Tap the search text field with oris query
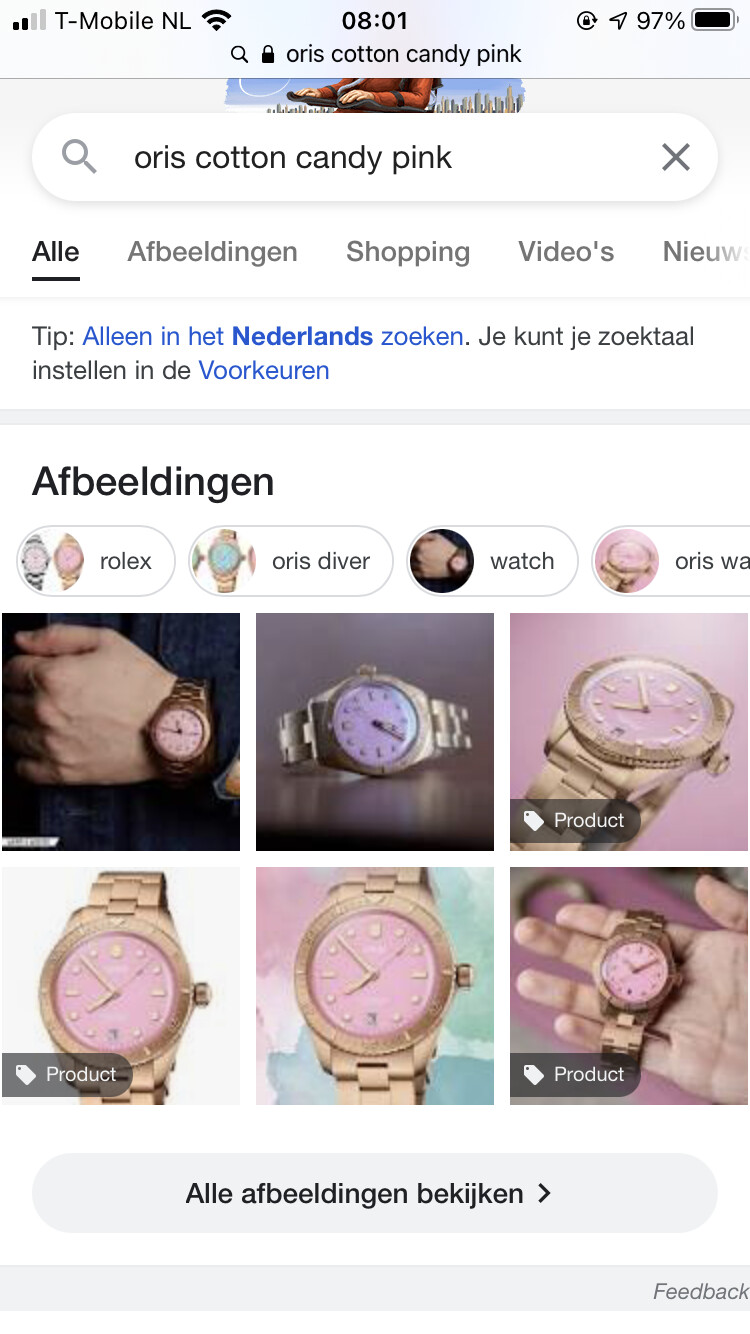This screenshot has height=1334, width=750. (x=375, y=157)
